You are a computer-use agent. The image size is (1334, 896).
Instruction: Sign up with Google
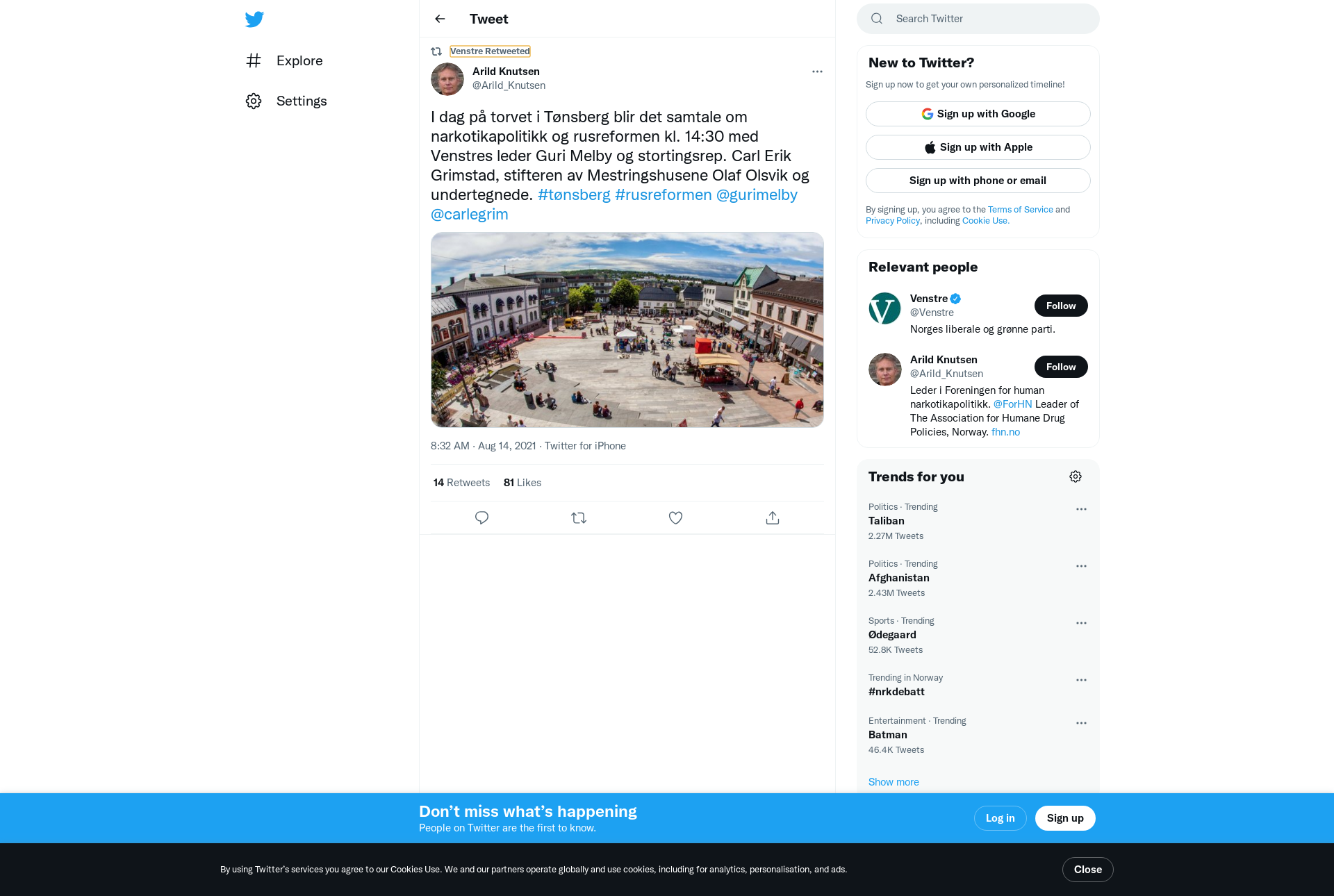[978, 114]
